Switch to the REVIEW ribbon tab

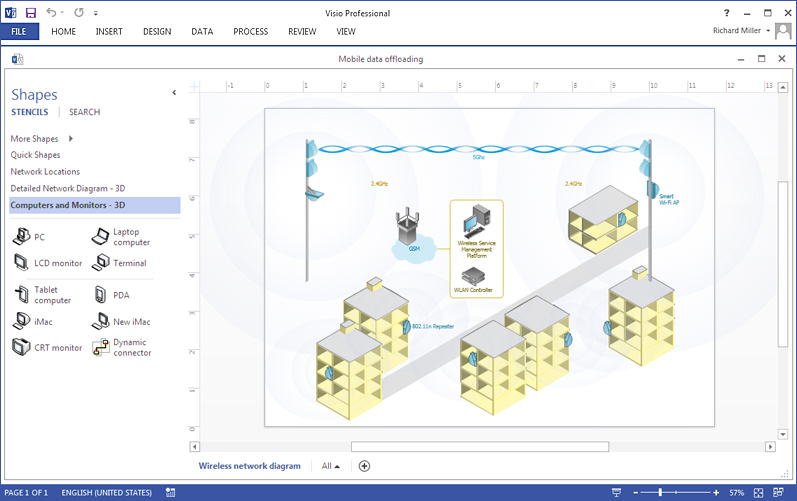coord(302,32)
